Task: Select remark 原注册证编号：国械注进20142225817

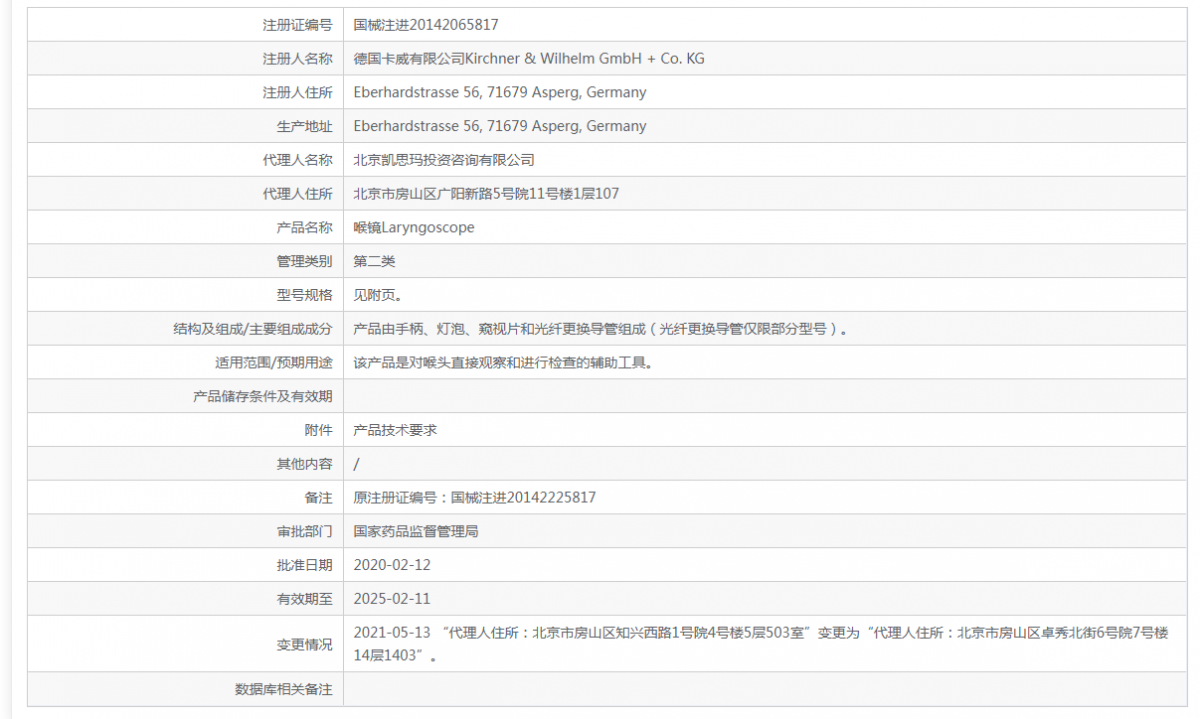Action: (x=475, y=497)
